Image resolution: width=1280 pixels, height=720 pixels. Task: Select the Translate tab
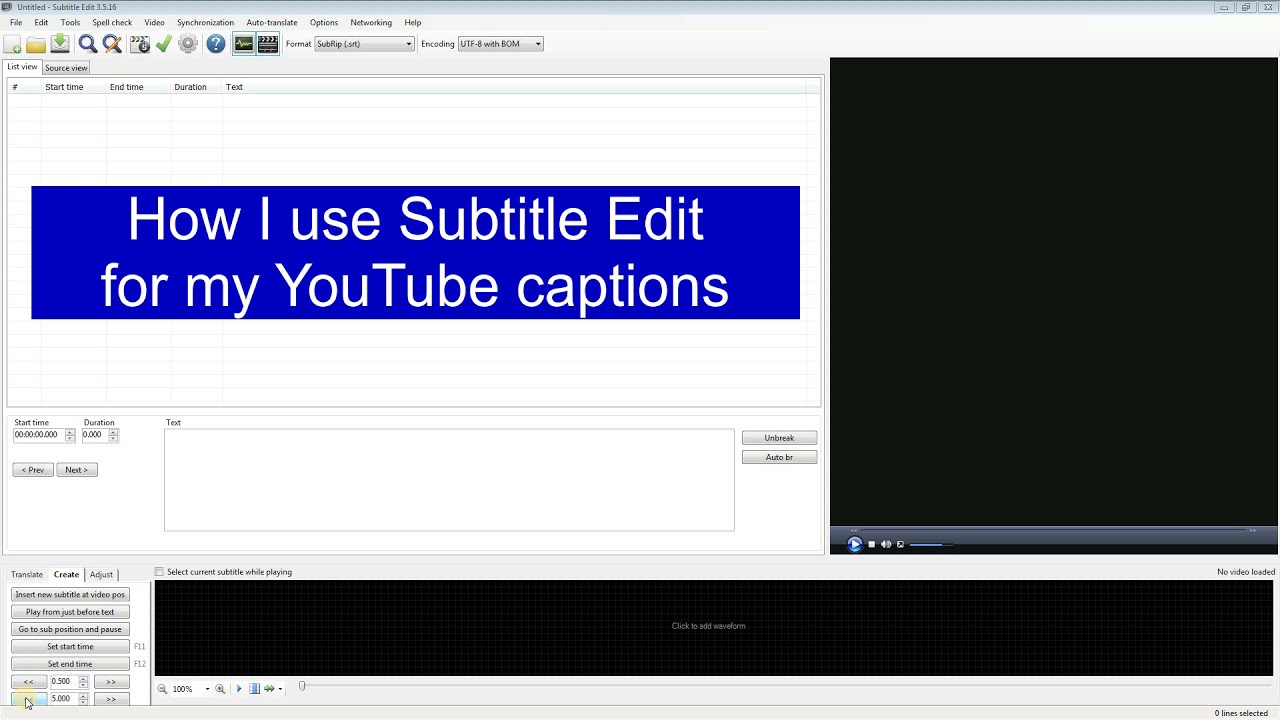27,574
